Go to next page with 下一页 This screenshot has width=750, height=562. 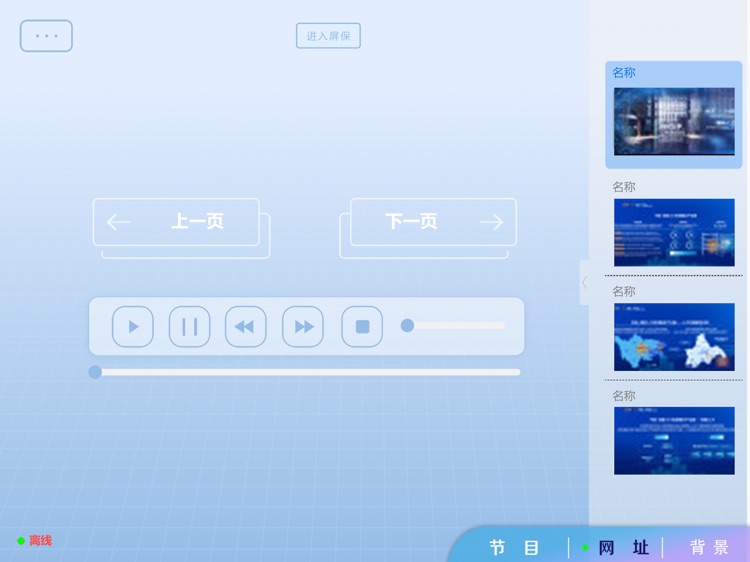433,222
